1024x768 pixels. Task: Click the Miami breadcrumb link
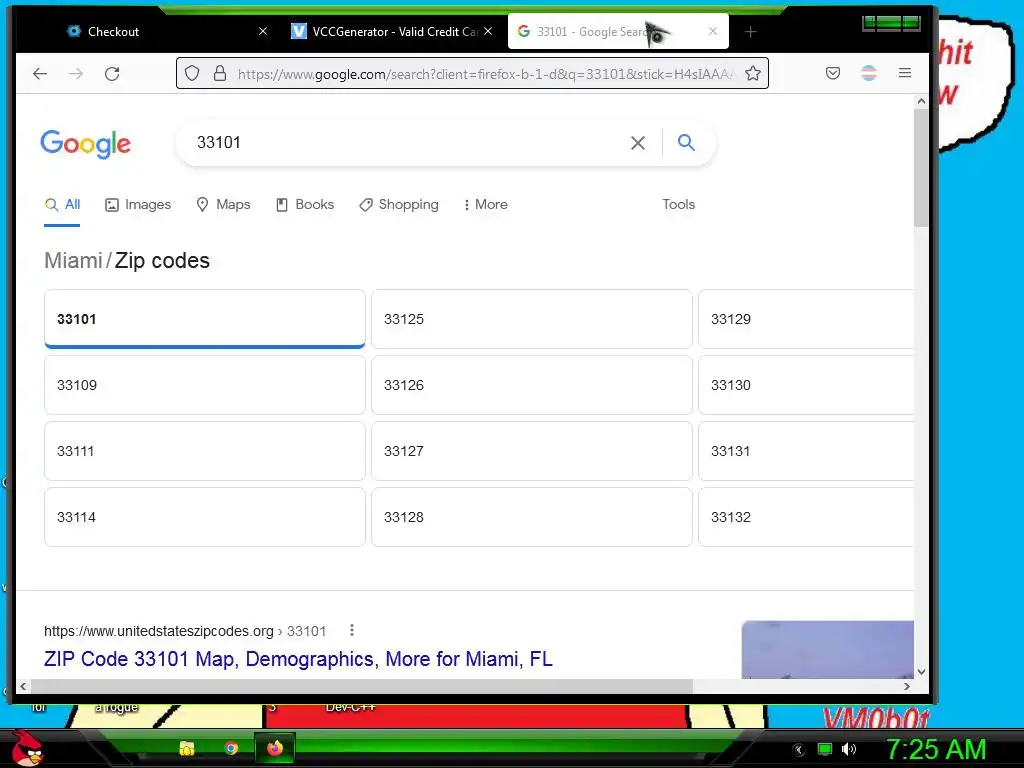pos(73,261)
